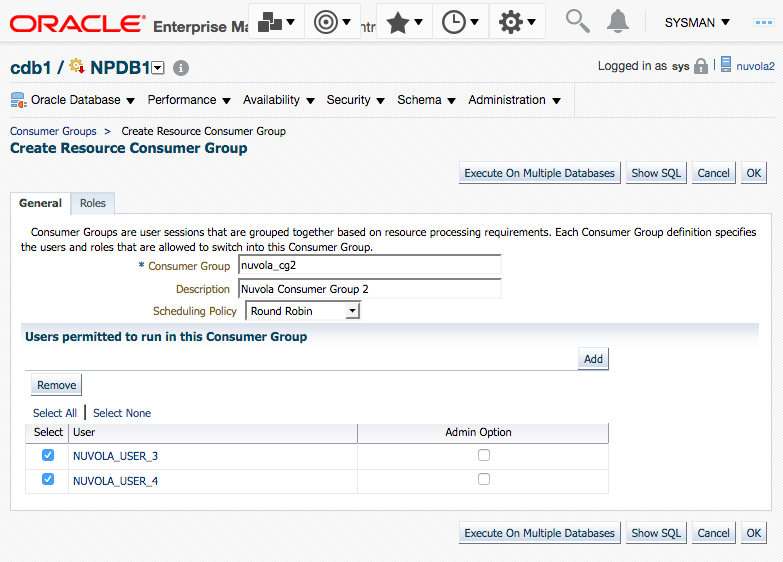Click the top Show SQL button

tap(656, 173)
